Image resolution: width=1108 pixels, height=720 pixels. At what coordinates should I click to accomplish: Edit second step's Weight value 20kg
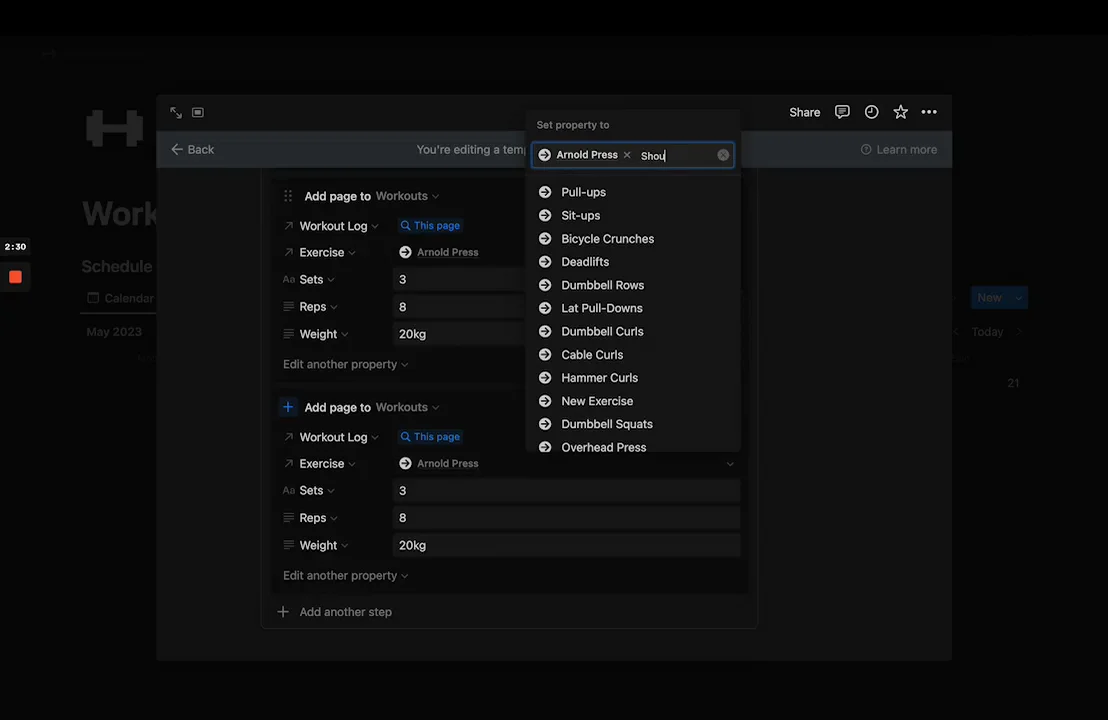click(567, 545)
